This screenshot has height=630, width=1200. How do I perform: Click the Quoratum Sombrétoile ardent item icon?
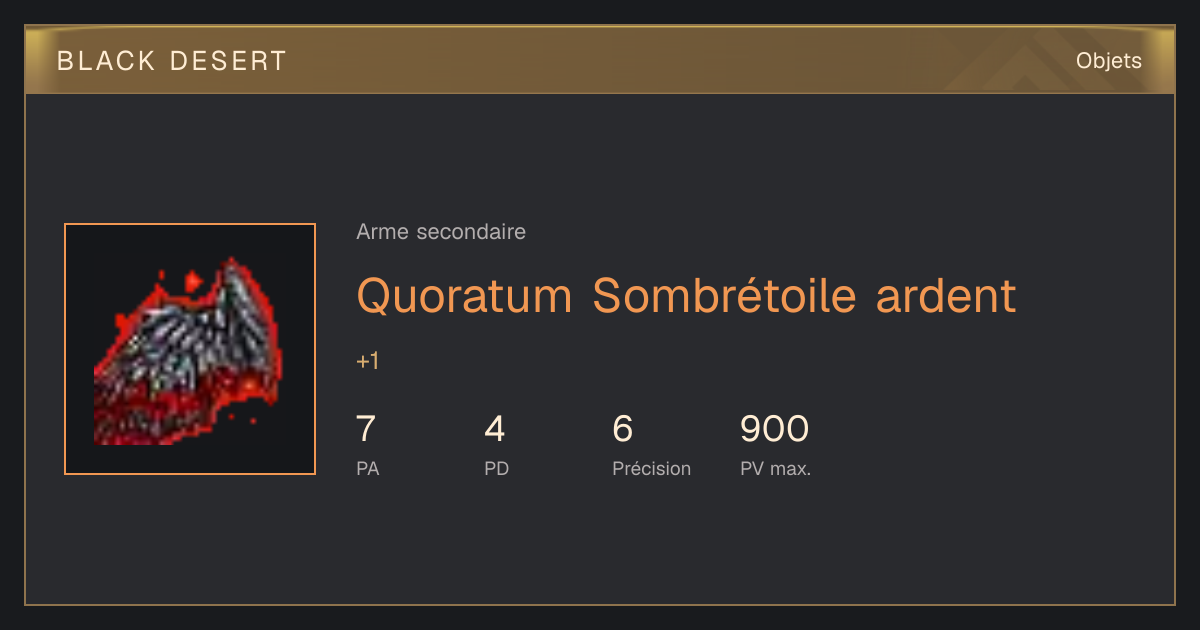click(x=190, y=349)
